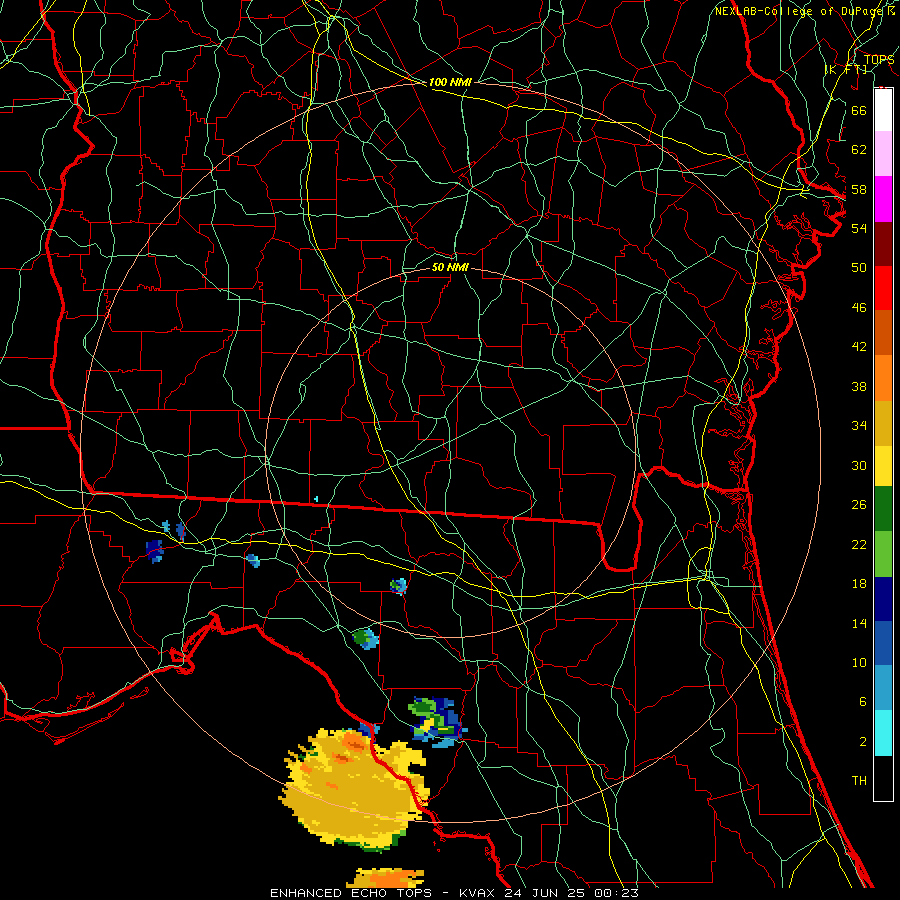Click the blue-green storm cell with yellow core
This screenshot has width=900, height=900.
pyautogui.click(x=437, y=722)
